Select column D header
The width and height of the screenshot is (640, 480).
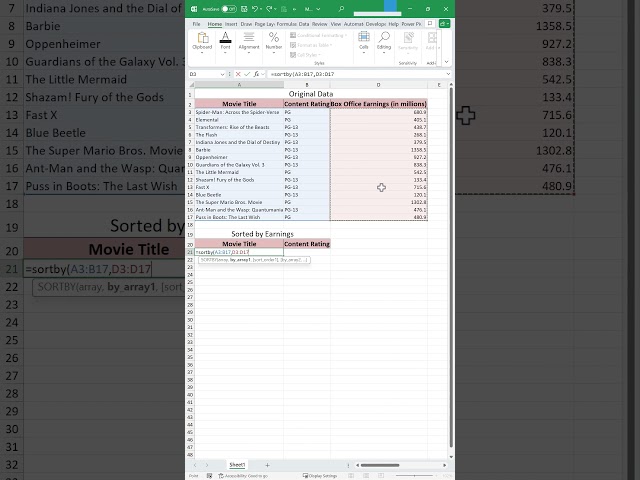378,84
